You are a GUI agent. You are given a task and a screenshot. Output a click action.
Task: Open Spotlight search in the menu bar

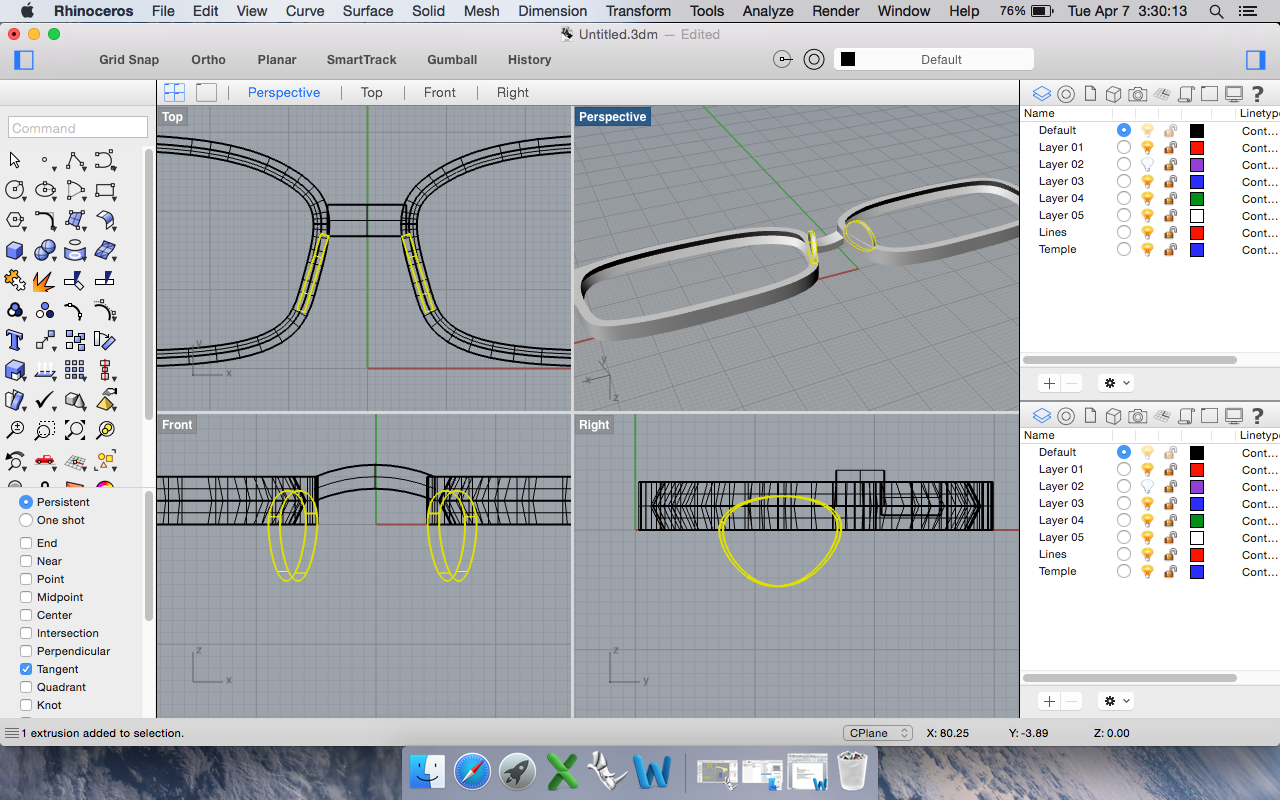click(1216, 11)
